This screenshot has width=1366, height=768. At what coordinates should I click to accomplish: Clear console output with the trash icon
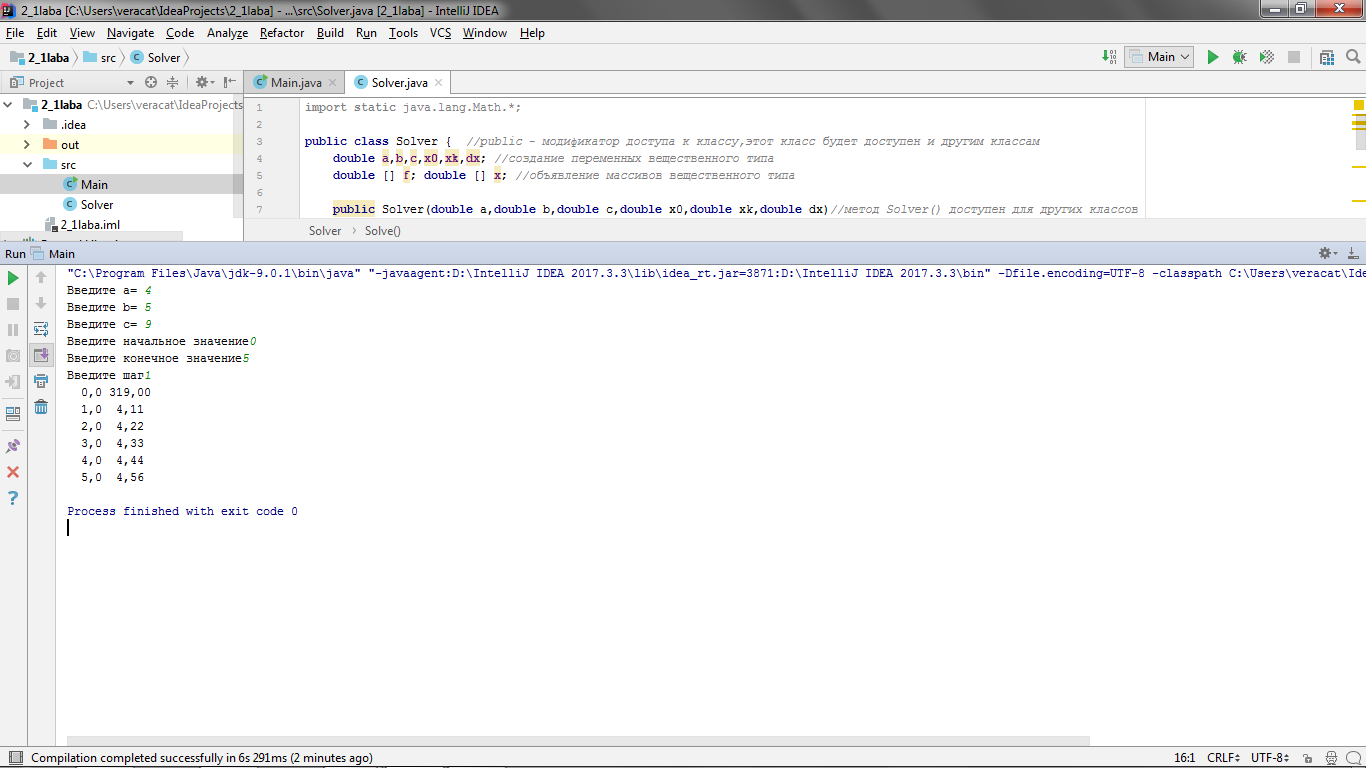(41, 407)
